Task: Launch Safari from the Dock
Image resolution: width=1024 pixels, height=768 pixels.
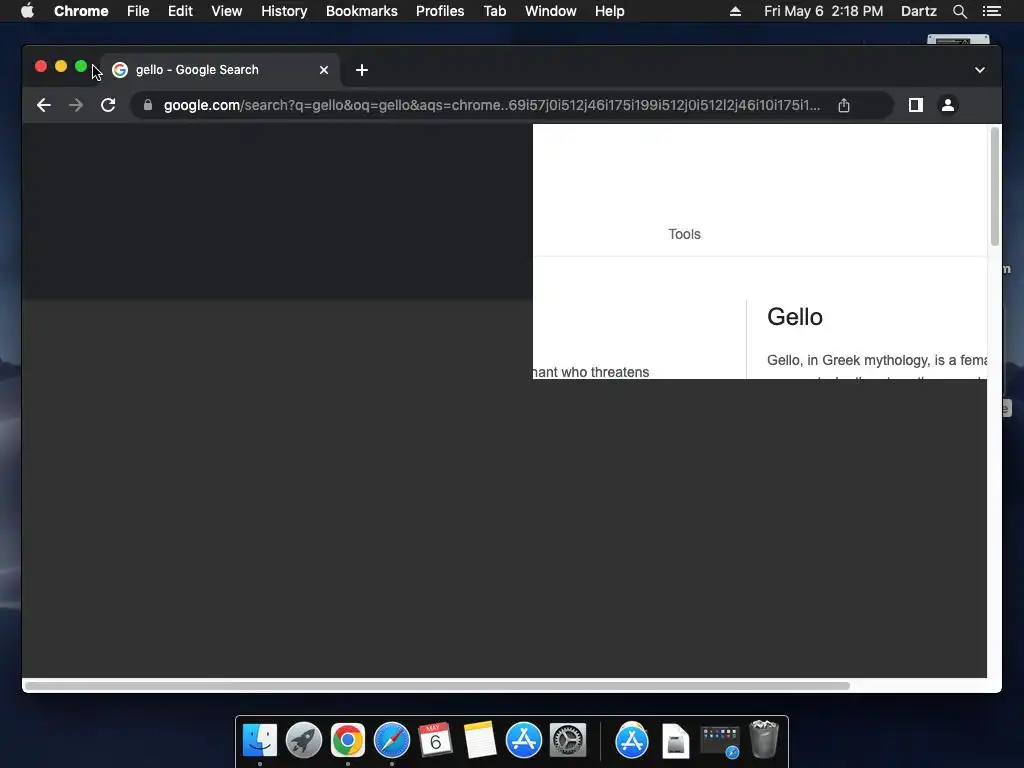Action: tap(392, 741)
